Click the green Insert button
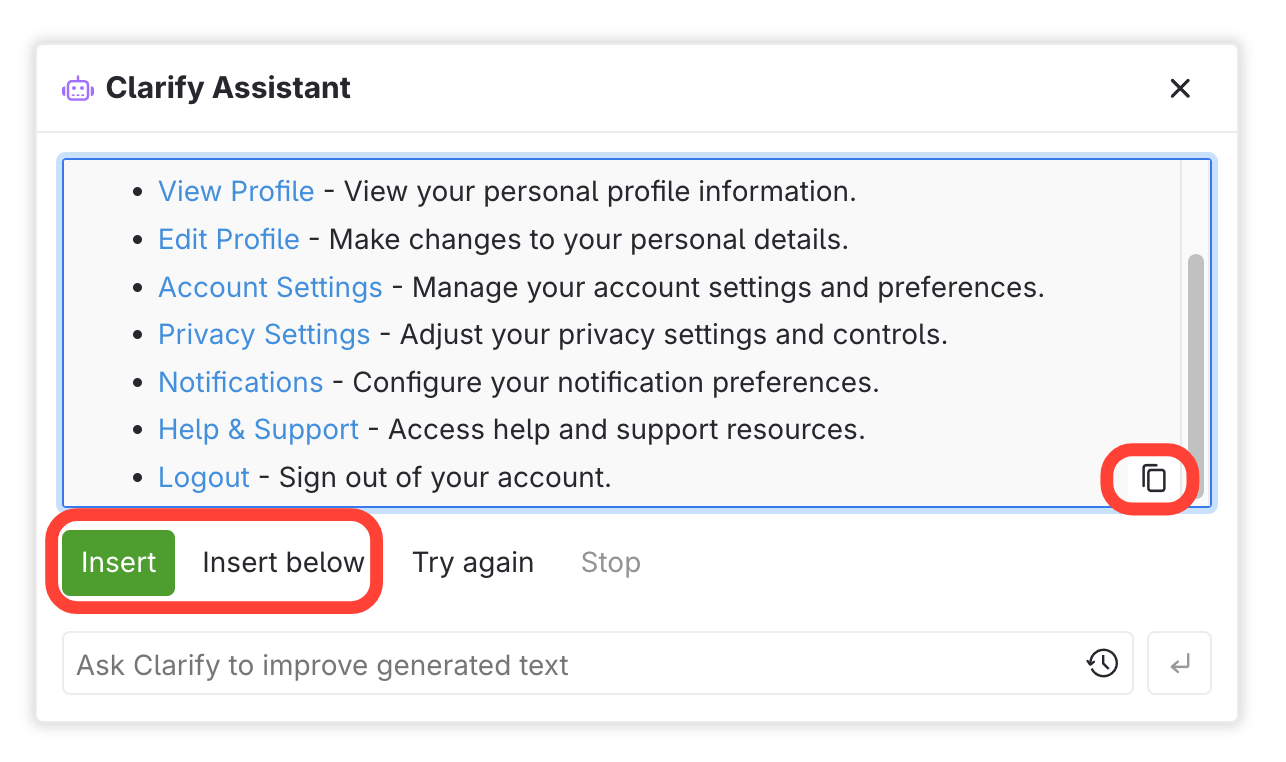 118,563
